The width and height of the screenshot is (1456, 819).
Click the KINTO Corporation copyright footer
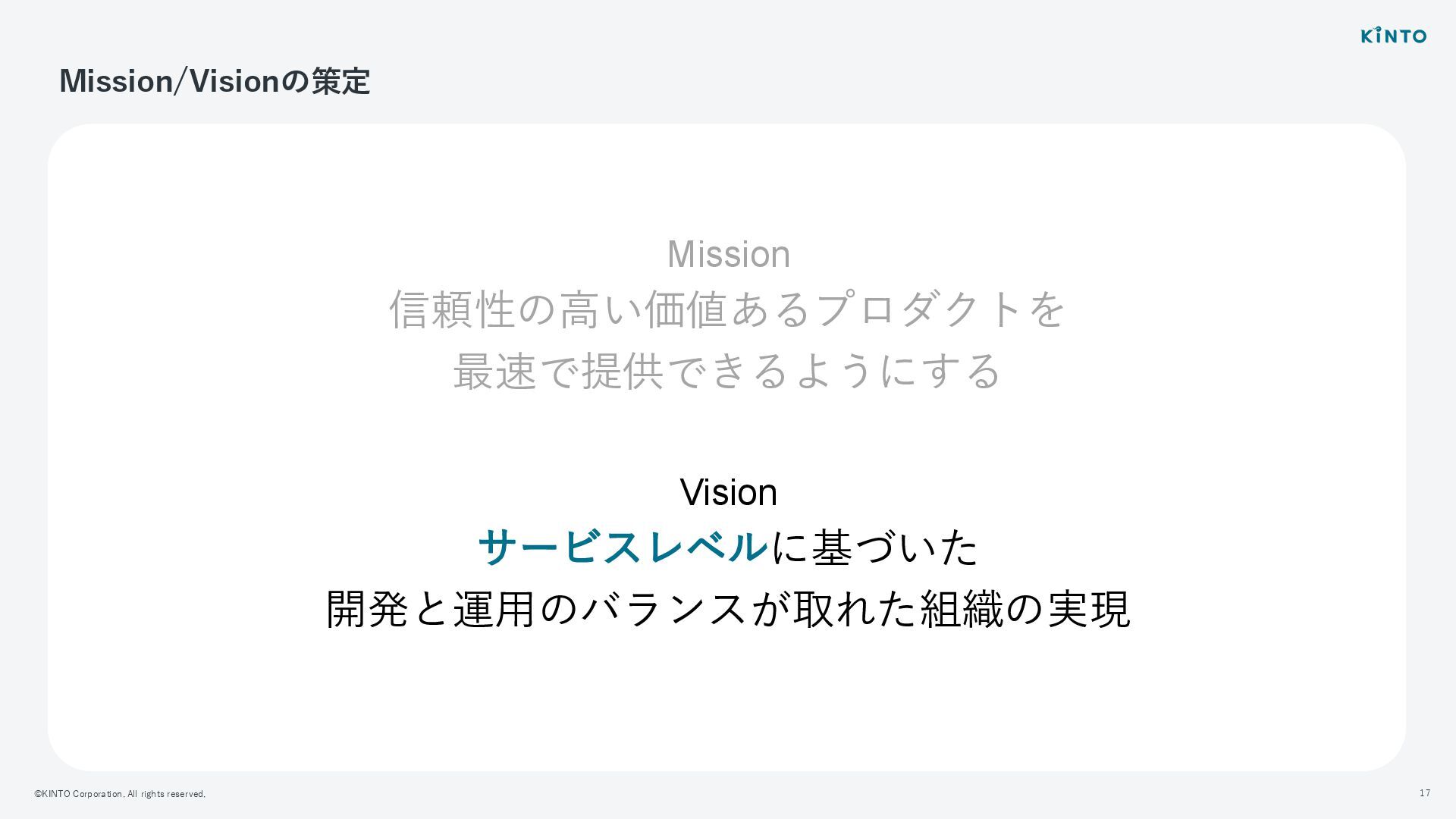[120, 794]
